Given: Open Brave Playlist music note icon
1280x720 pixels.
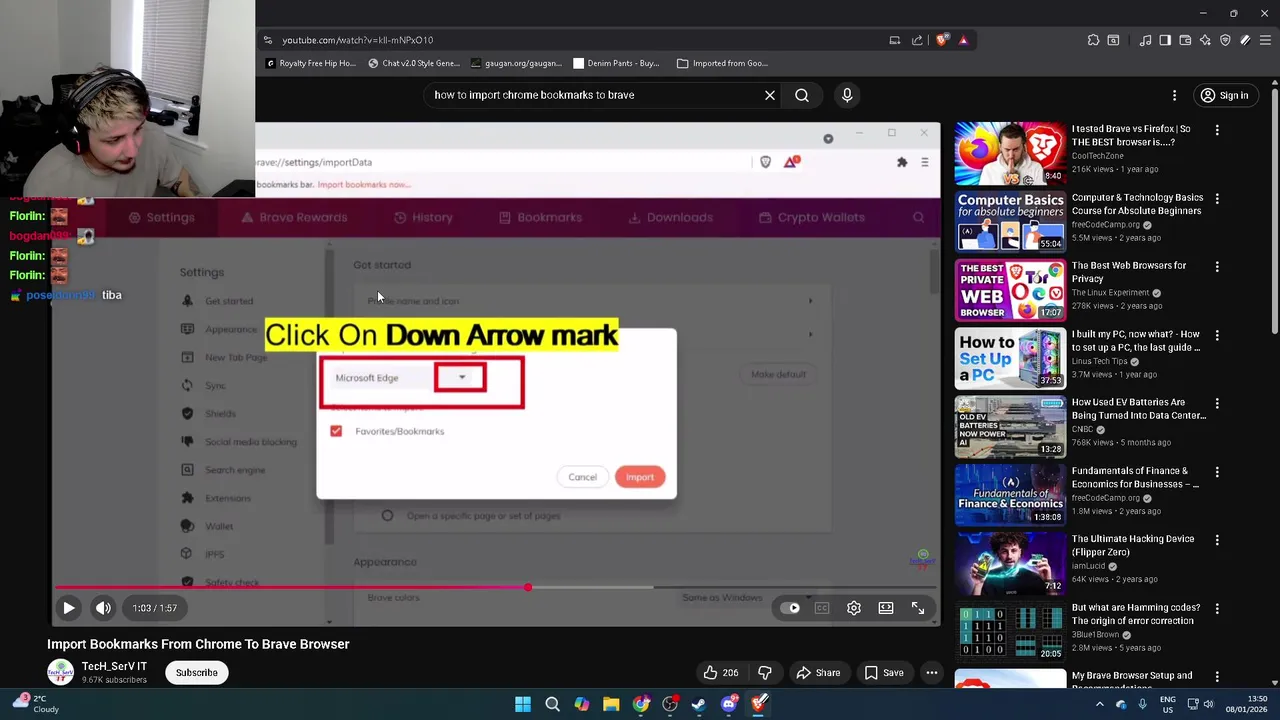Looking at the screenshot, I should [1145, 40].
